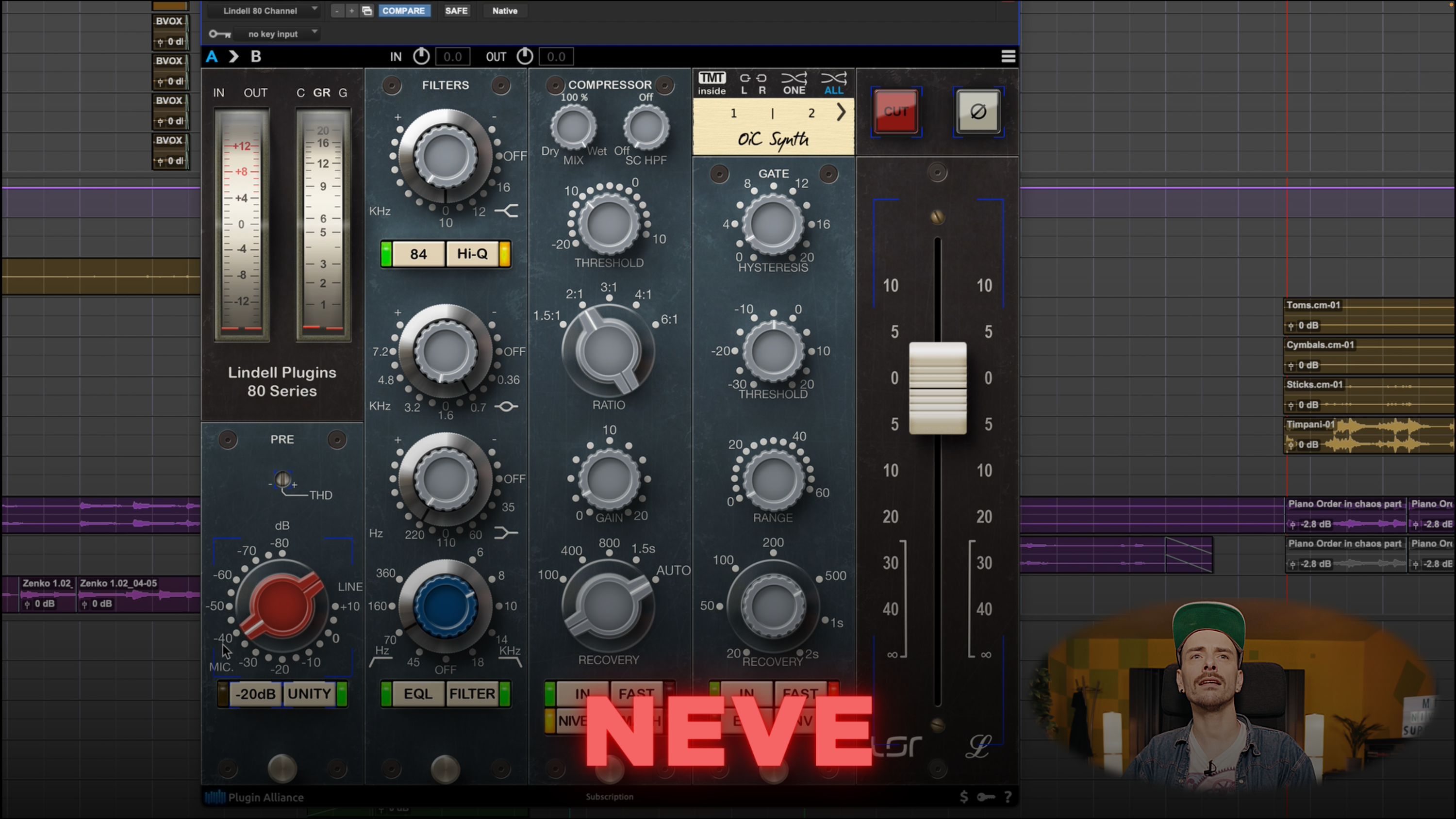Switch to settings bank B
Viewport: 1456px width, 819px height.
coord(255,56)
